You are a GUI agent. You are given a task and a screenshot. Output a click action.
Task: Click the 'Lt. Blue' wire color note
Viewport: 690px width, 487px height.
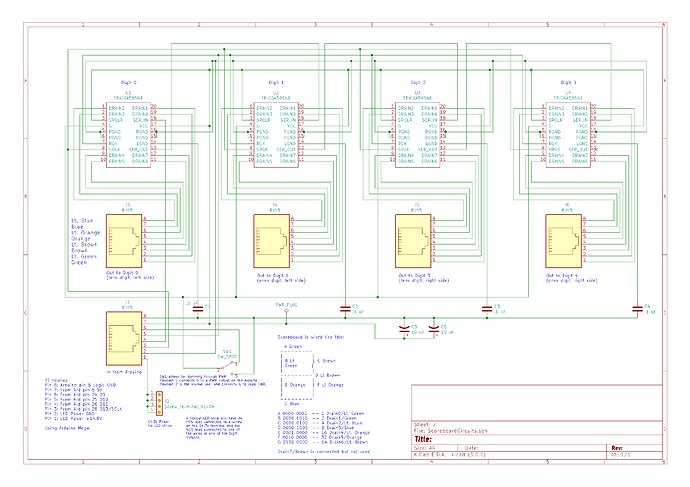pos(82,220)
